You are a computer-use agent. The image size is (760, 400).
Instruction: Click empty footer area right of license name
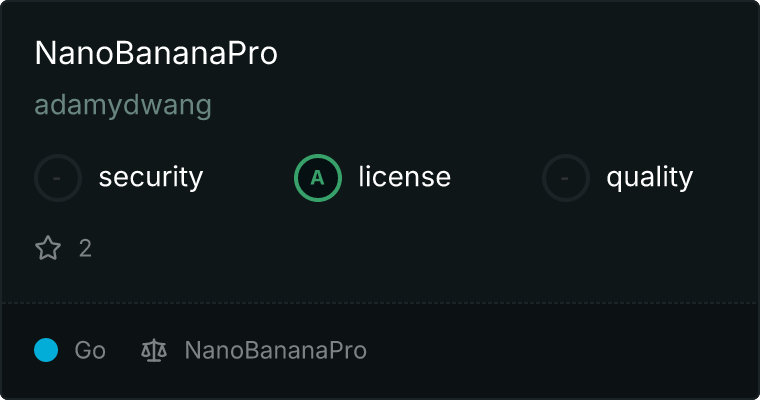point(560,350)
